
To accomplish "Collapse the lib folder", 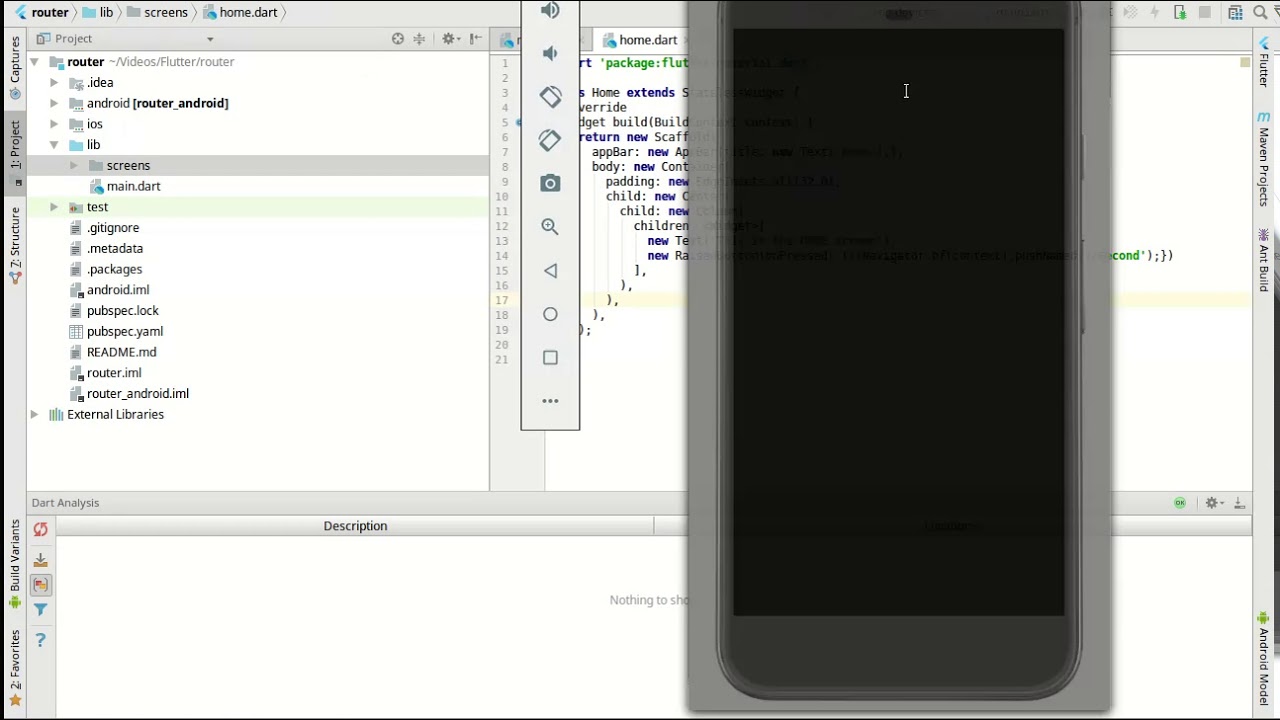I will 54,145.
